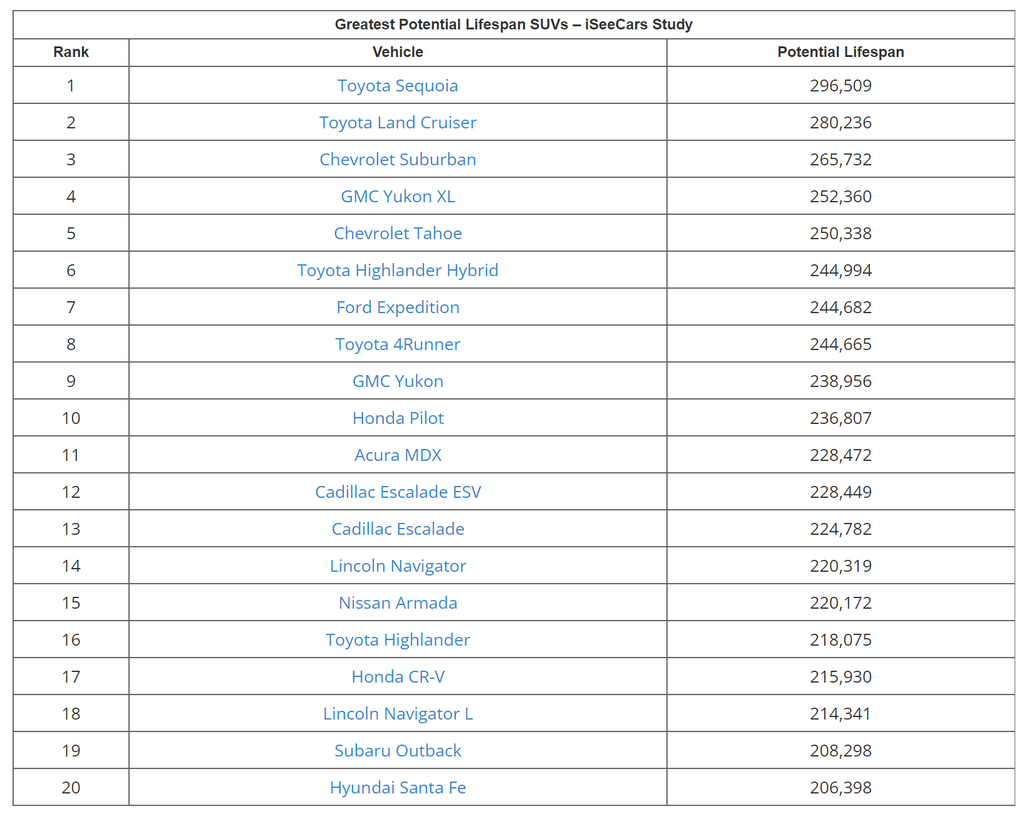This screenshot has height=816, width=1024.
Task: Open Chevrolet Suburban vehicle link
Action: coord(397,160)
